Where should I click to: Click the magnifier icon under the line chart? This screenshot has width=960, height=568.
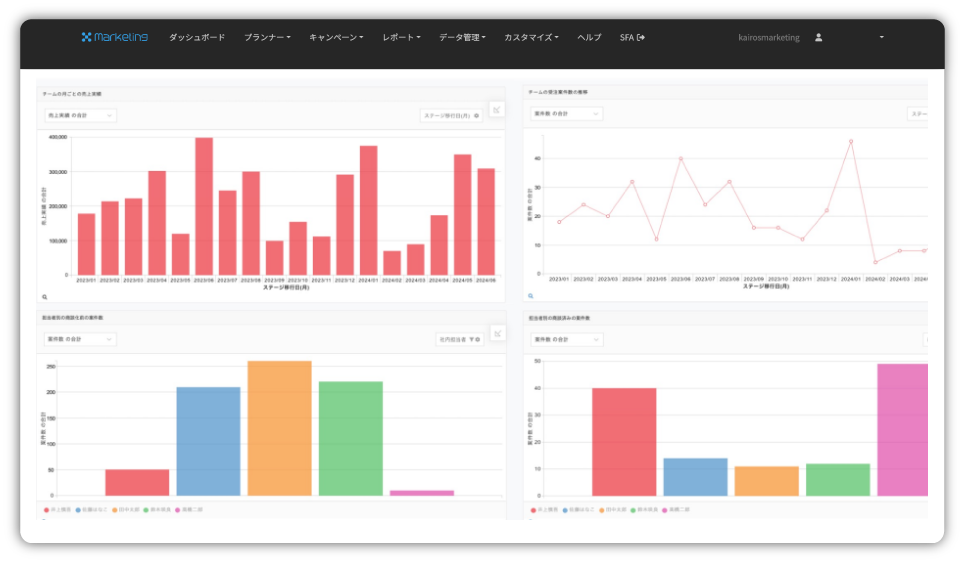[x=529, y=297]
